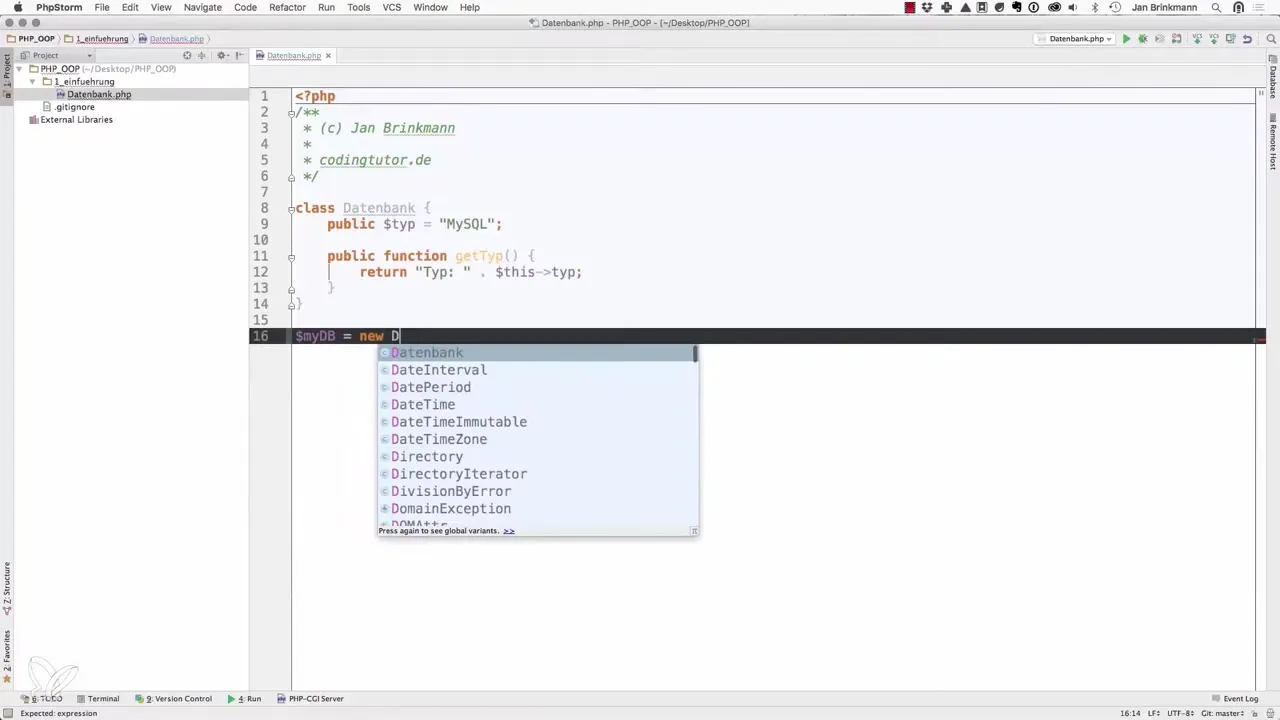Open the Structure tool window tab
The height and width of the screenshot is (720, 1280).
click(6, 588)
